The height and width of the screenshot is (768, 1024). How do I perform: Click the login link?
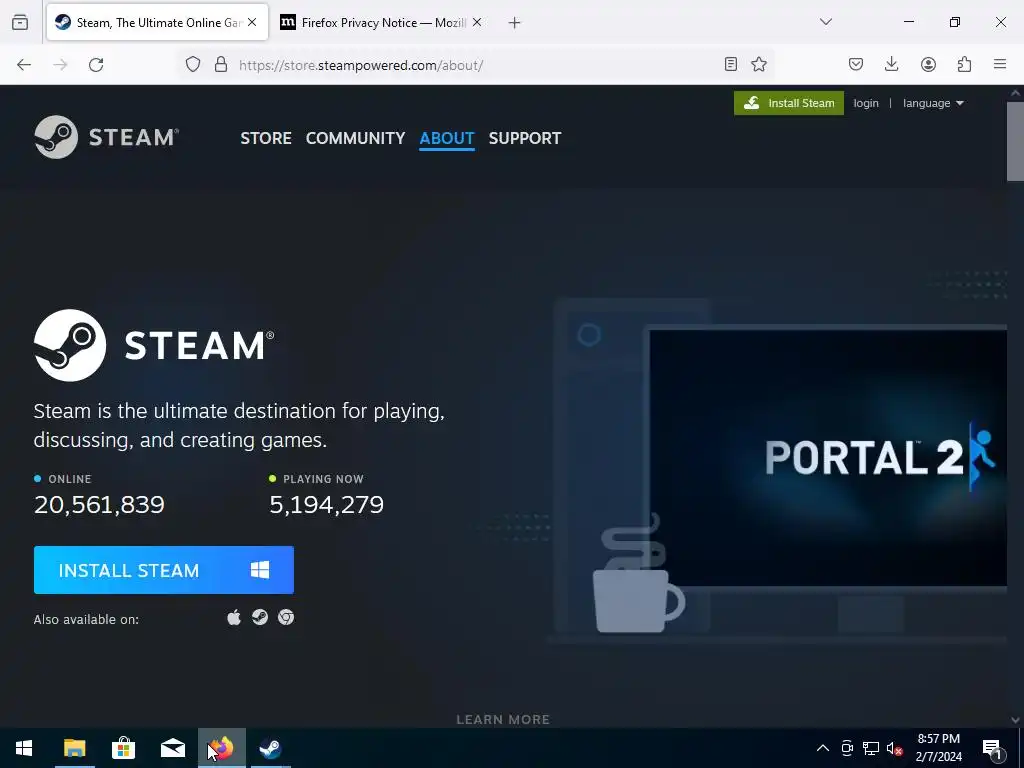[x=866, y=103]
